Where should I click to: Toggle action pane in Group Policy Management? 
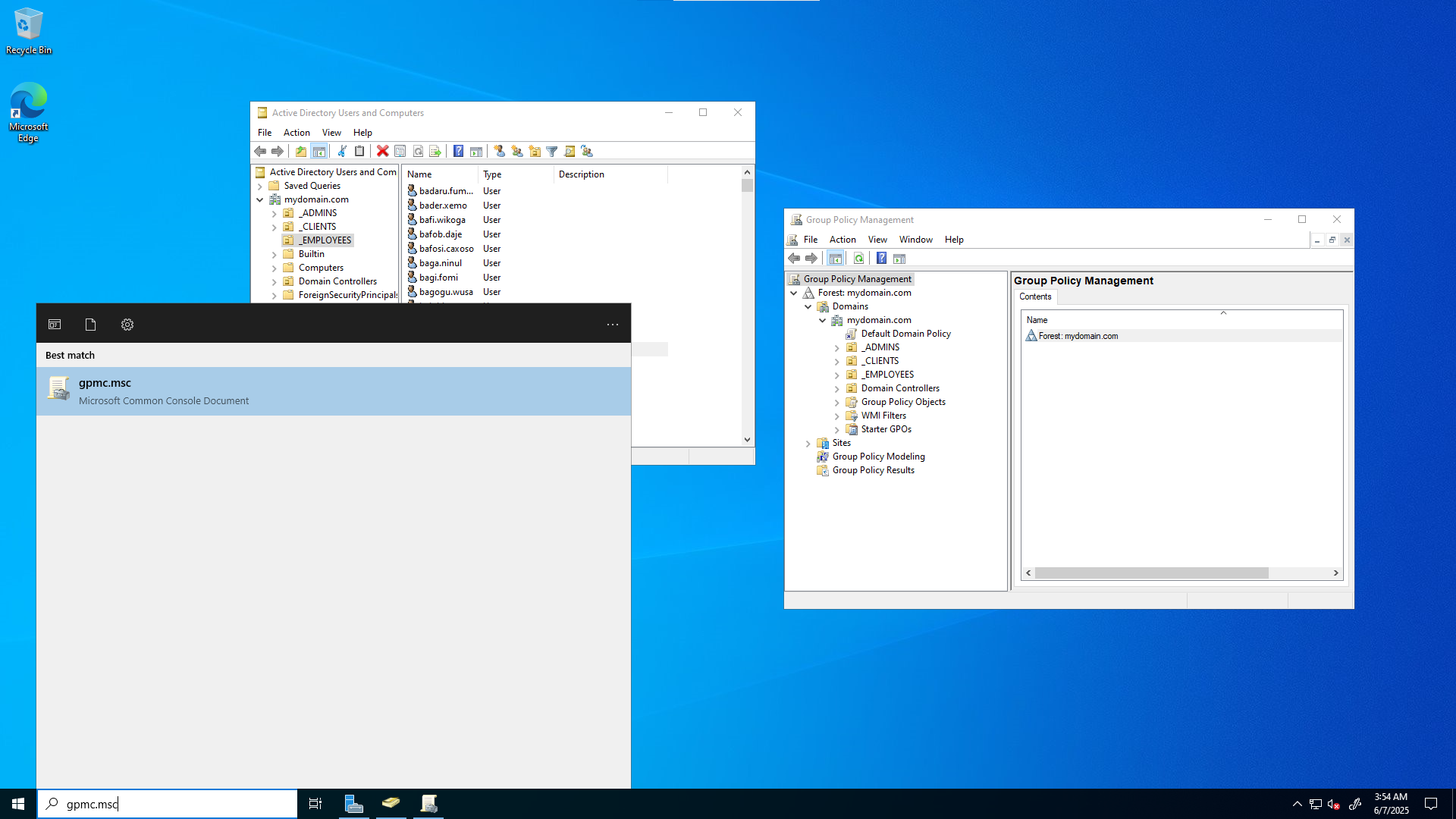pyautogui.click(x=899, y=259)
